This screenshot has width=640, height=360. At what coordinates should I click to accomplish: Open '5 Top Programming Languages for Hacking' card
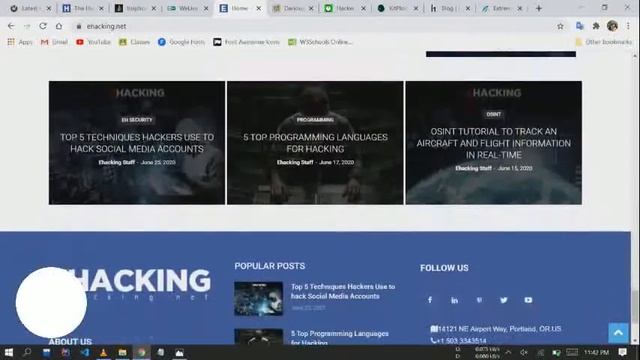(x=315, y=143)
